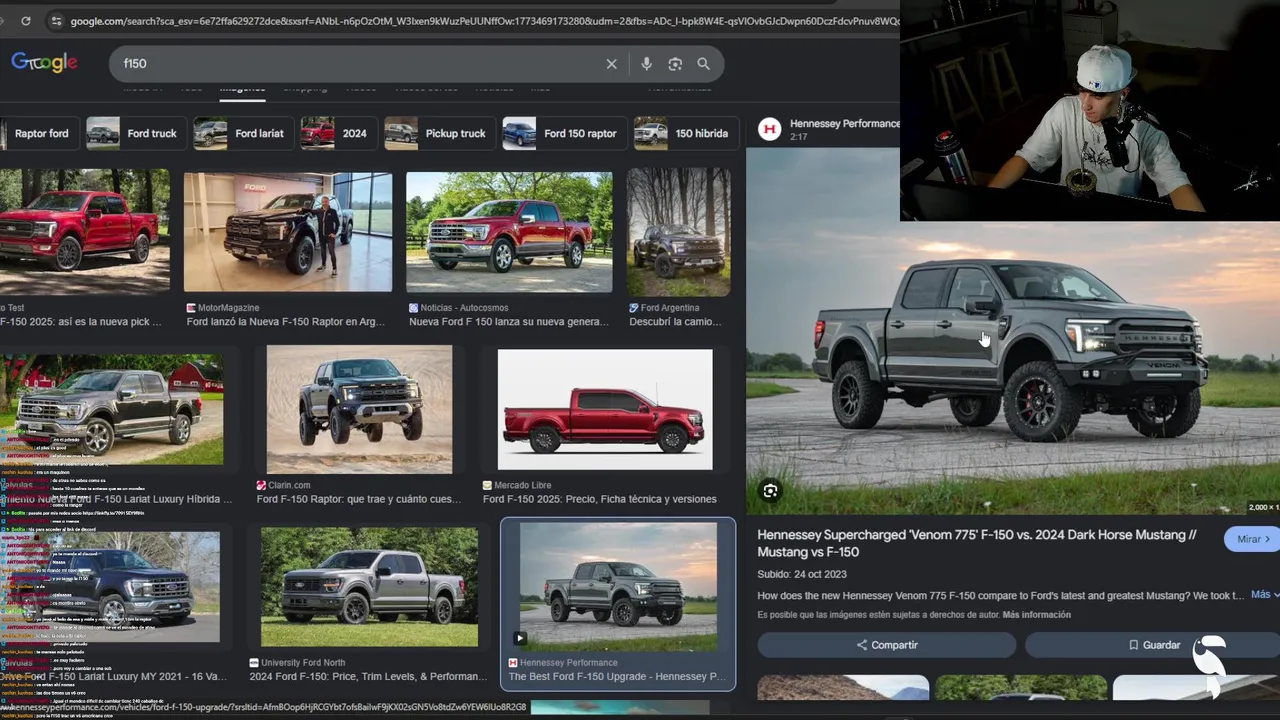The image size is (1280, 720).
Task: Open selected Hennessey Performance thumbnail
Action: pos(618,587)
